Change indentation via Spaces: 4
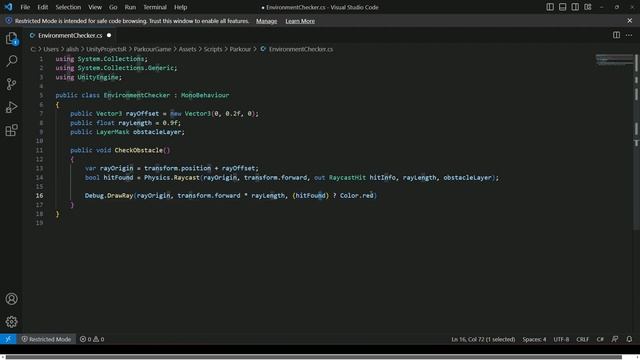The height and width of the screenshot is (360, 640). (x=534, y=339)
